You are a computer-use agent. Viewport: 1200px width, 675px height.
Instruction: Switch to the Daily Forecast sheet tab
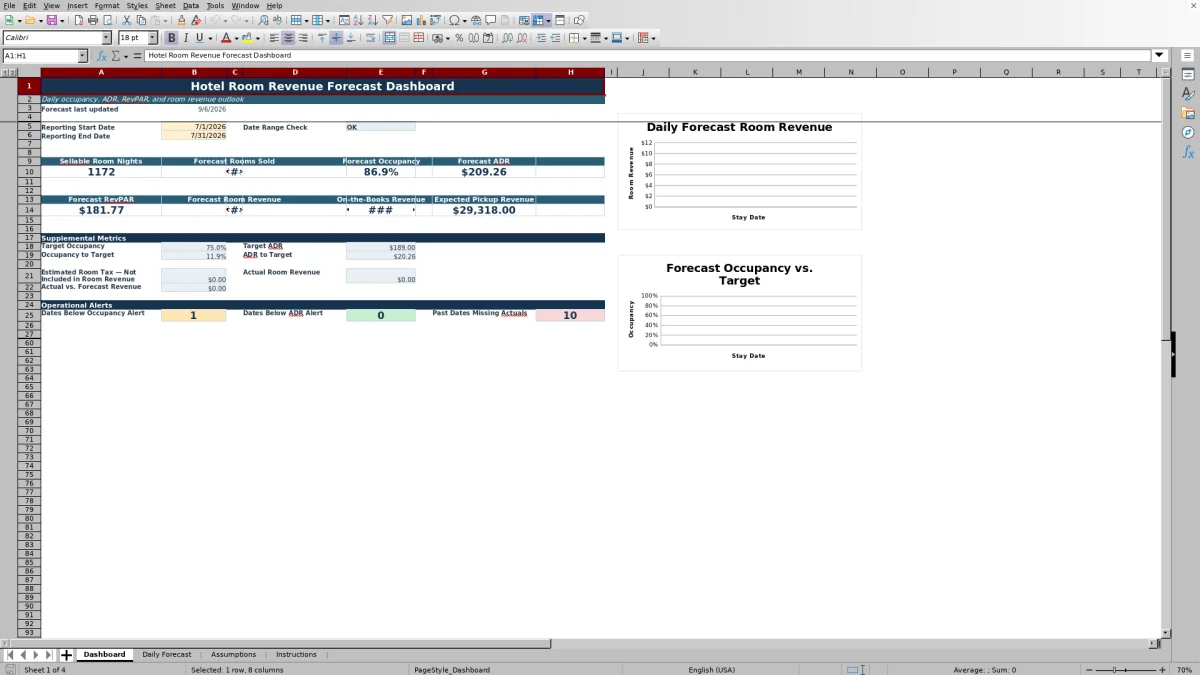(x=166, y=655)
